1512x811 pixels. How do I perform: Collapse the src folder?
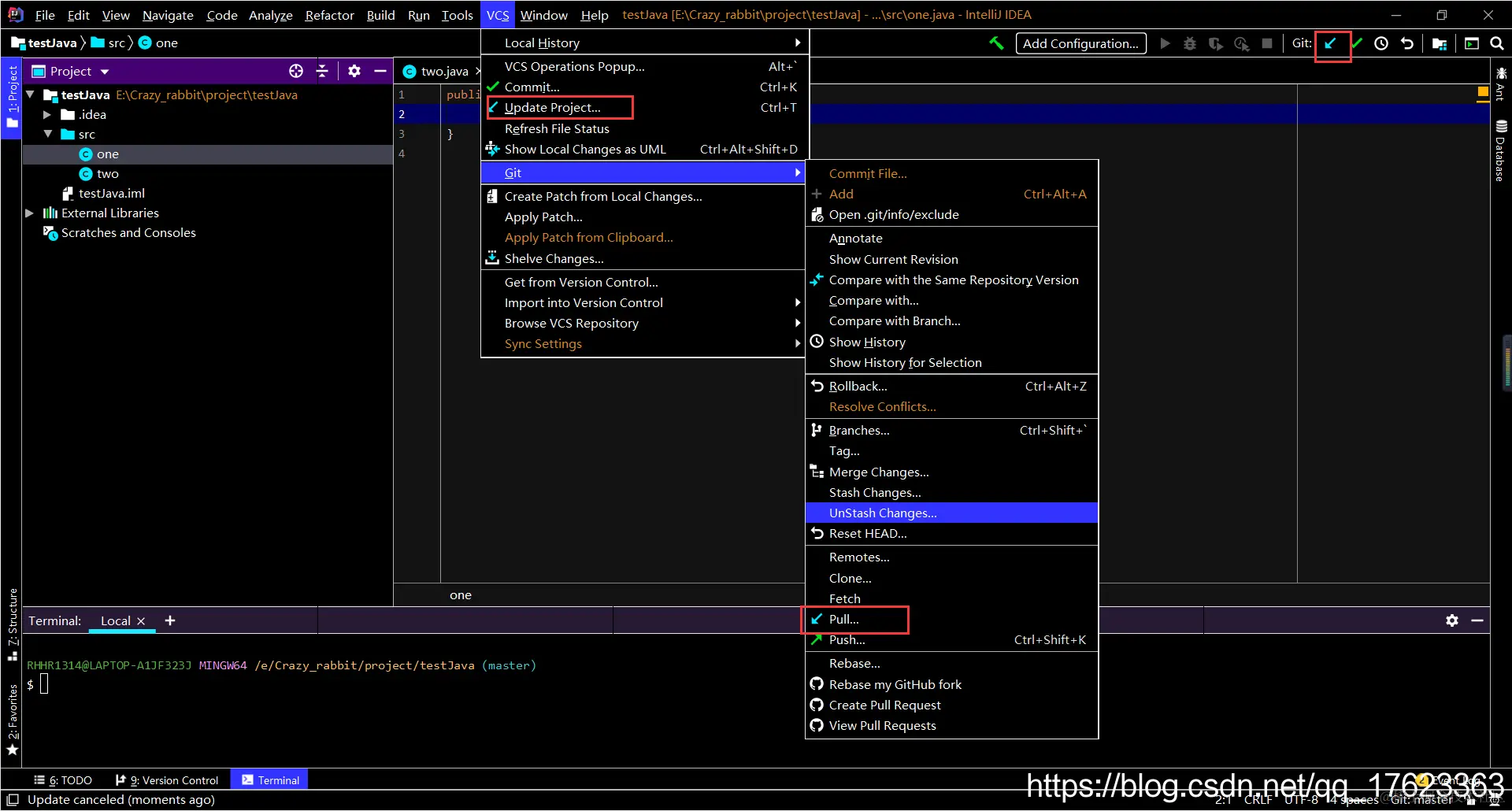pos(48,134)
